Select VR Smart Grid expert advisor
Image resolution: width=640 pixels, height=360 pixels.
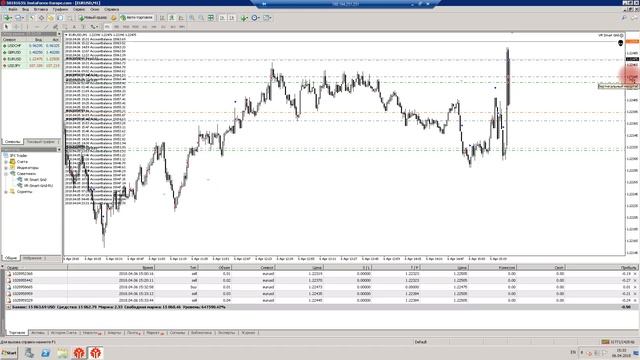pyautogui.click(x=35, y=180)
